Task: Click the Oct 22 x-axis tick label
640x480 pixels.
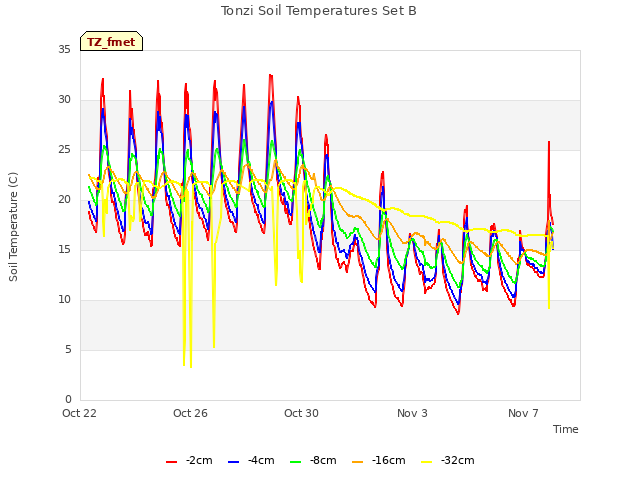Action: (x=80, y=413)
